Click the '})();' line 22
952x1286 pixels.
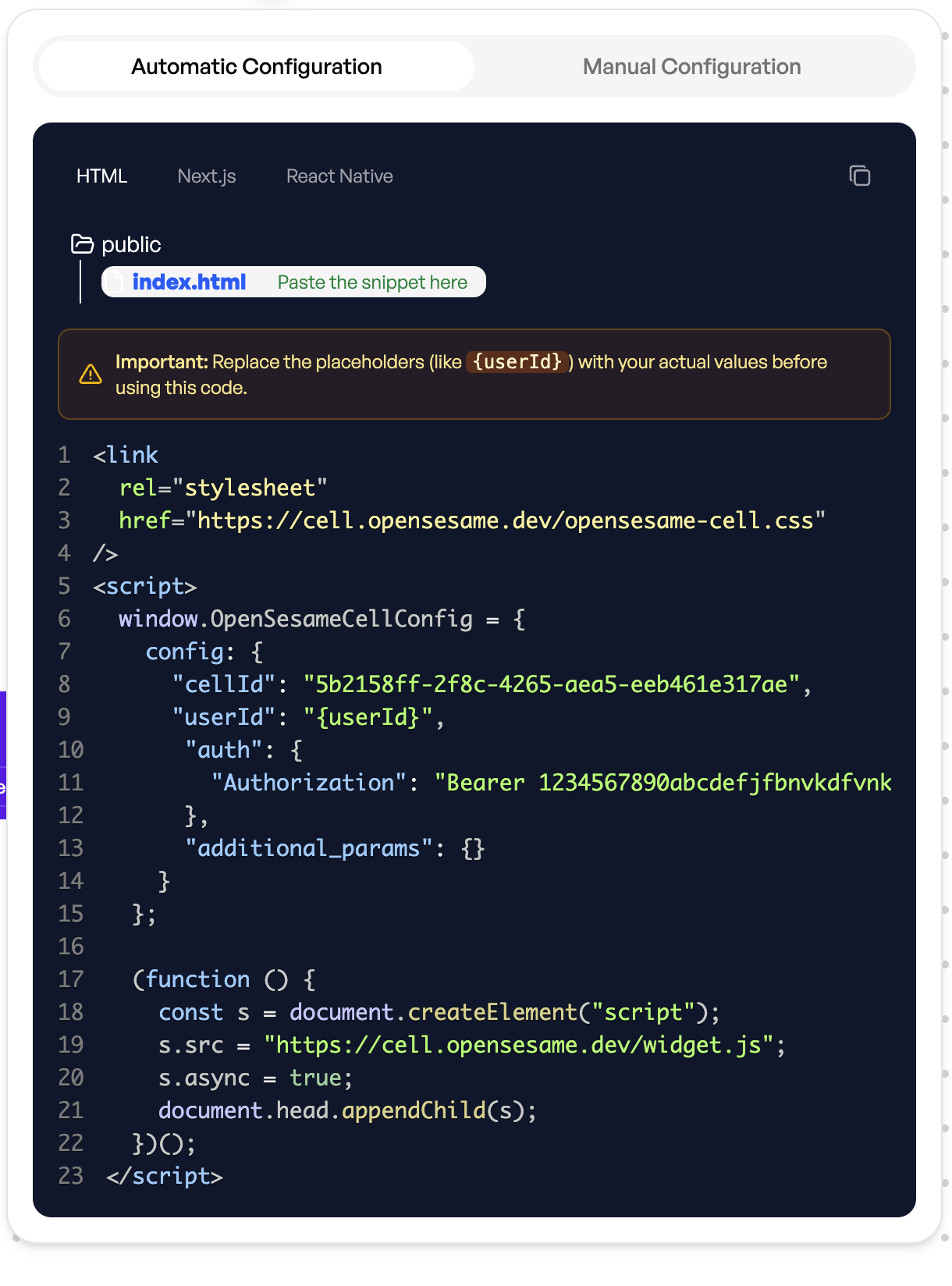tap(164, 1143)
